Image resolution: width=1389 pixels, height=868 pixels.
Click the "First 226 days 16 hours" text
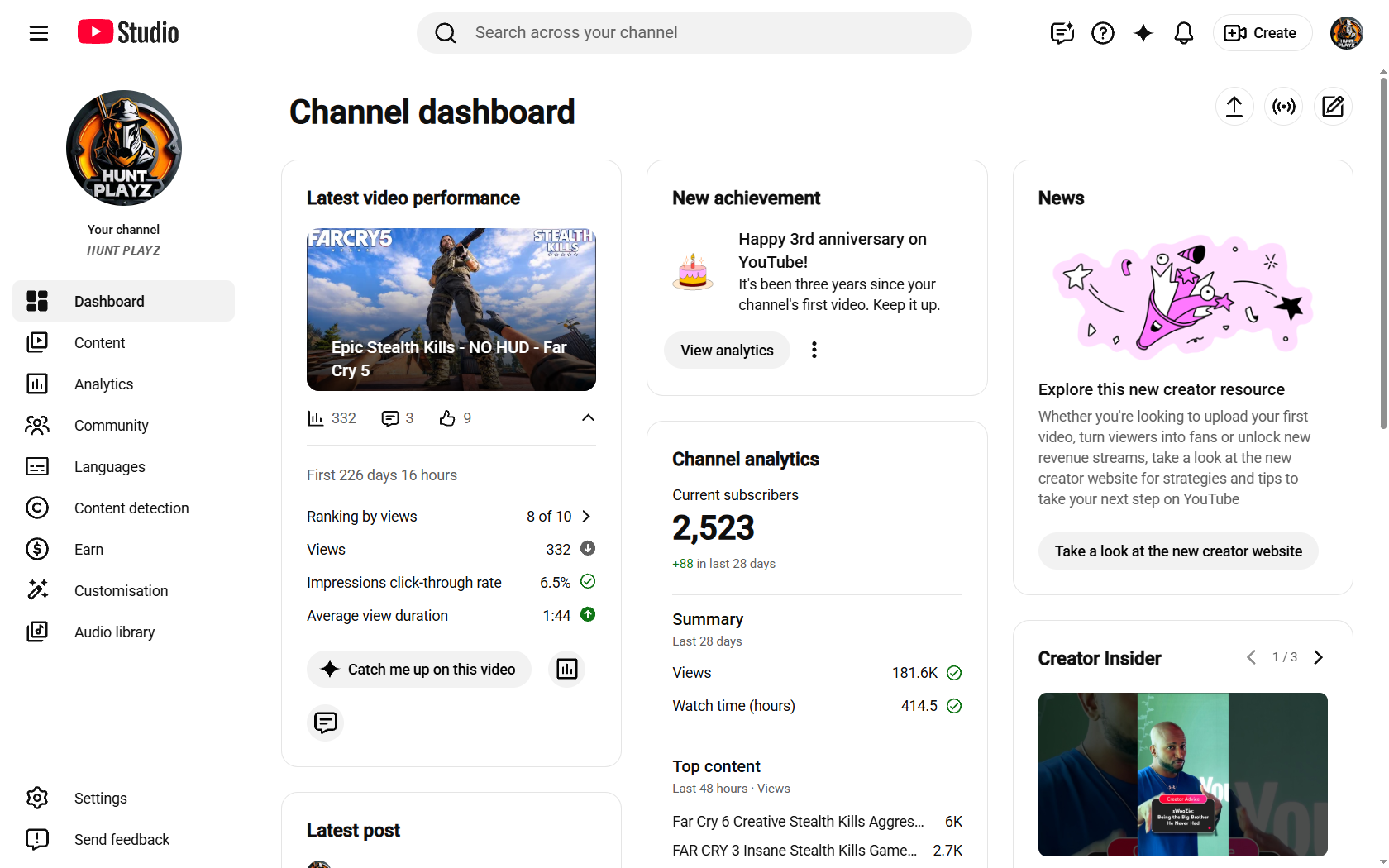tap(382, 475)
